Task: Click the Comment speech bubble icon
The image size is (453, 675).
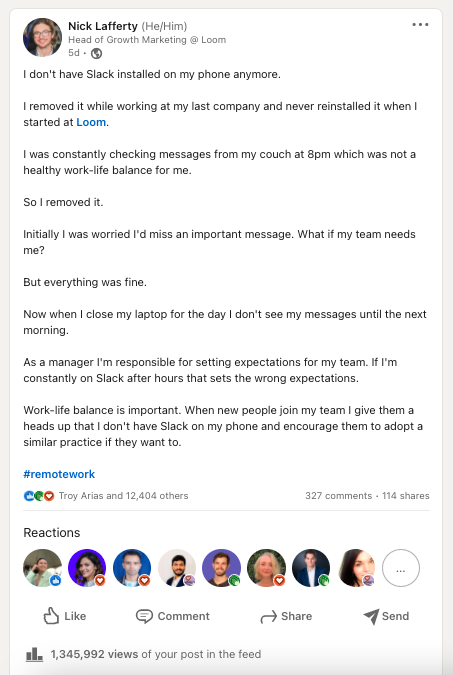Action: tap(144, 616)
